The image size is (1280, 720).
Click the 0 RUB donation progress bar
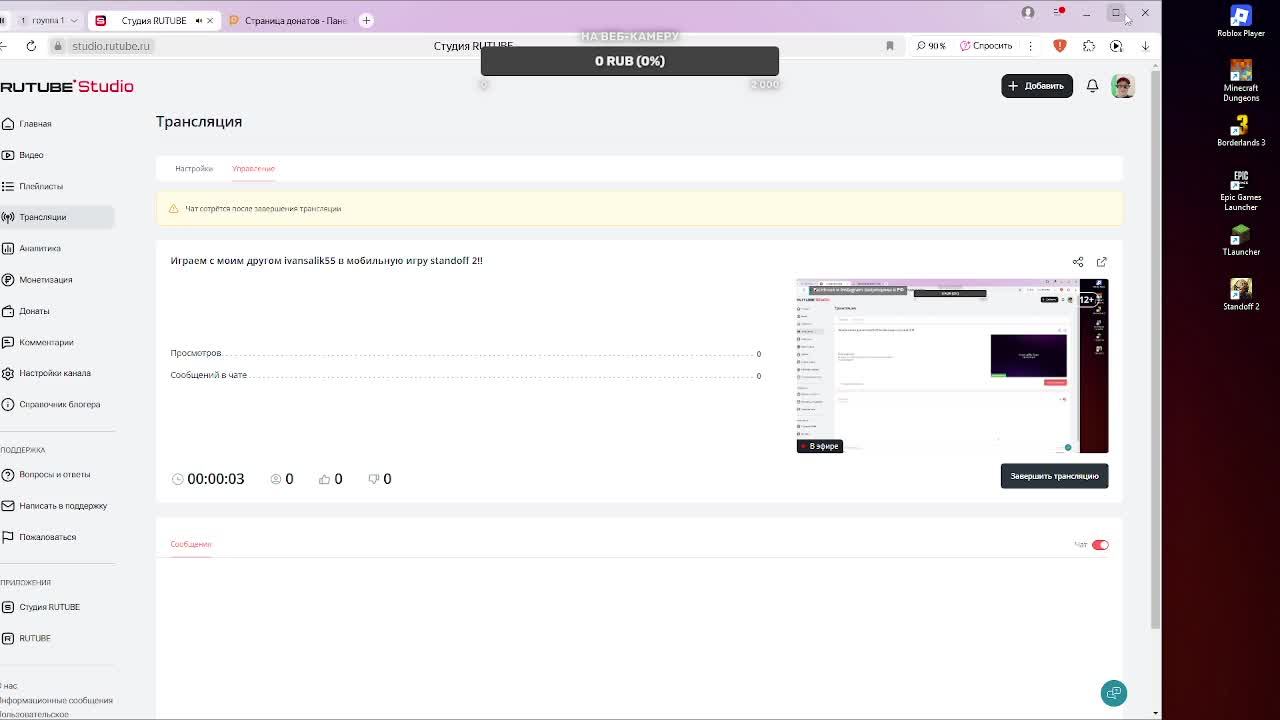[x=629, y=61]
